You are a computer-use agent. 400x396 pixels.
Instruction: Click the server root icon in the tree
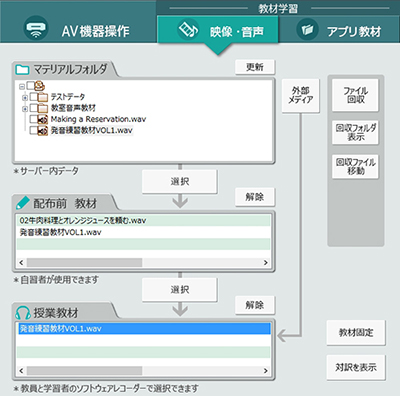tap(40, 86)
